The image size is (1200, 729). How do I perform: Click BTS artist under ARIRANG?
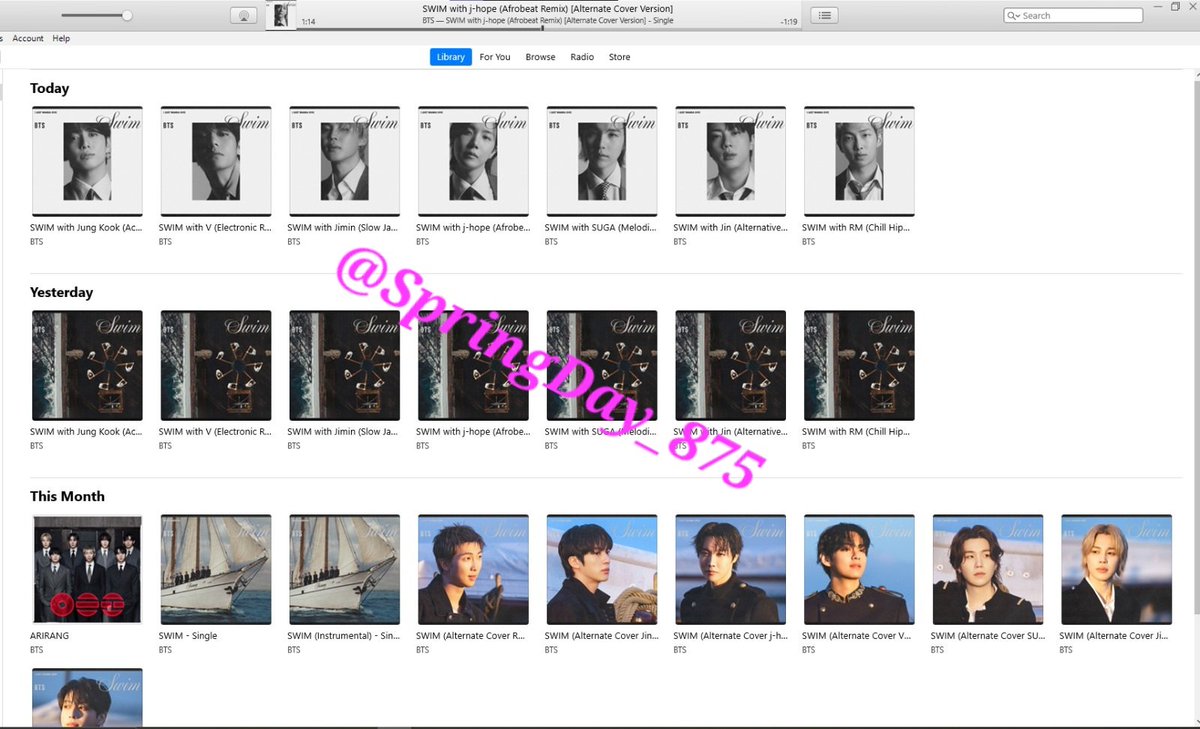(36, 650)
